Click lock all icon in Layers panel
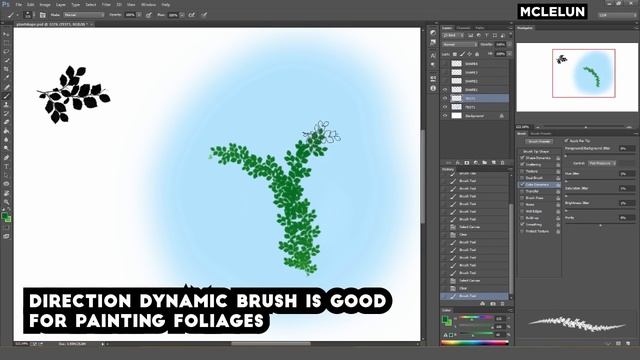 pyautogui.click(x=477, y=54)
